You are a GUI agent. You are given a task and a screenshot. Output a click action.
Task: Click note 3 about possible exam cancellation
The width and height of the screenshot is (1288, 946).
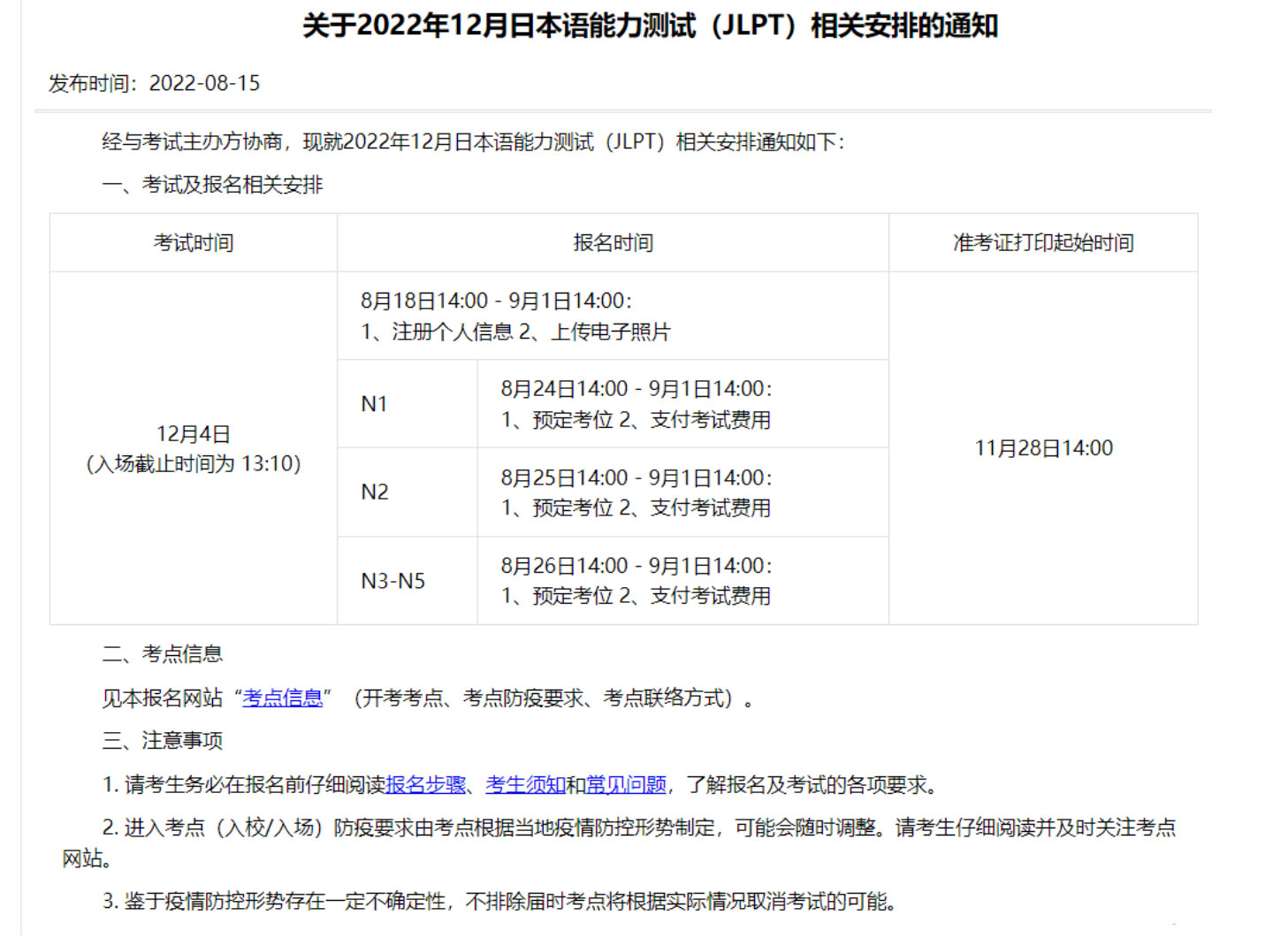pyautogui.click(x=500, y=901)
